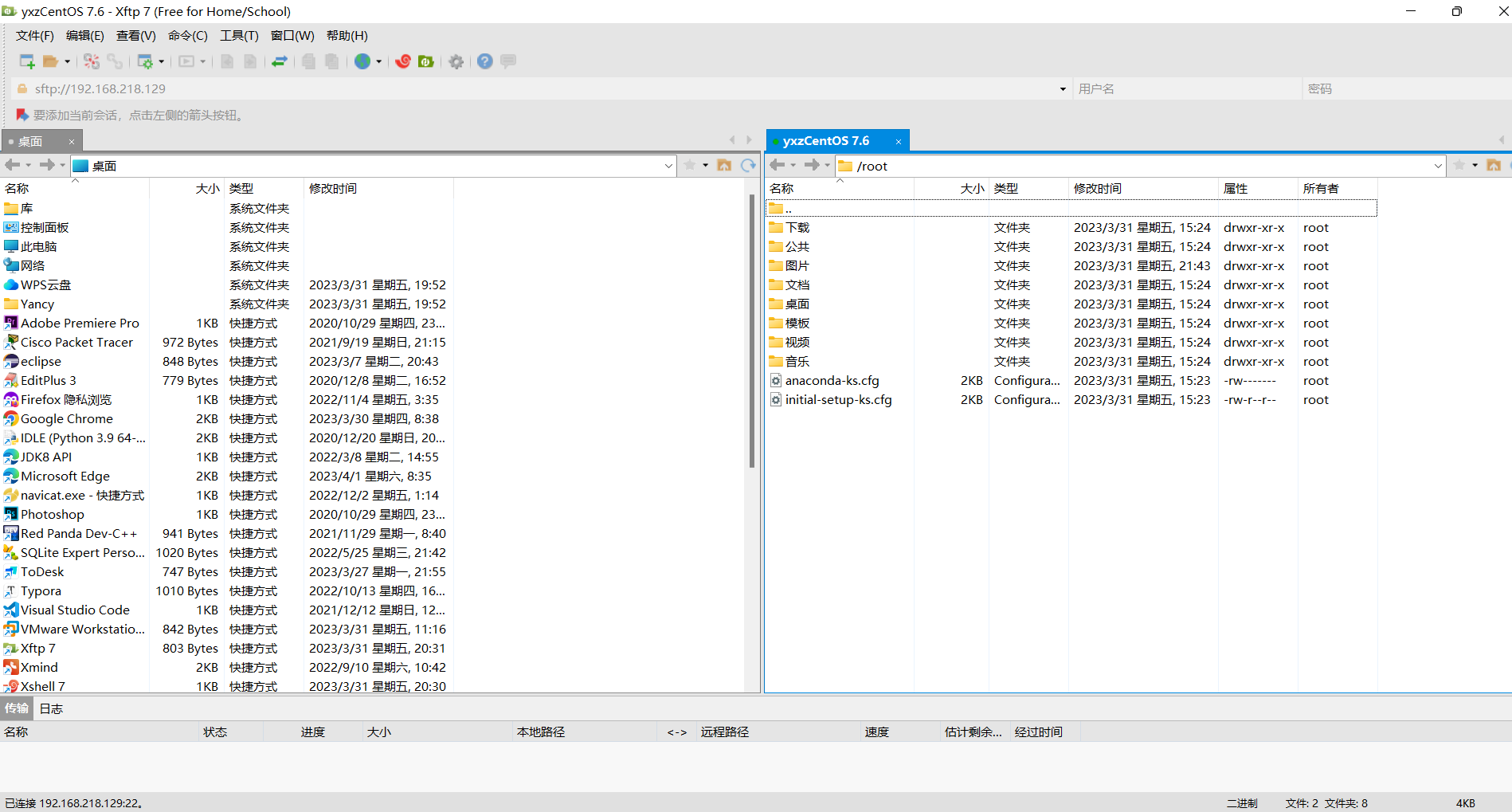Expand the remote /root path dropdown
The width and height of the screenshot is (1512, 812).
(1438, 166)
